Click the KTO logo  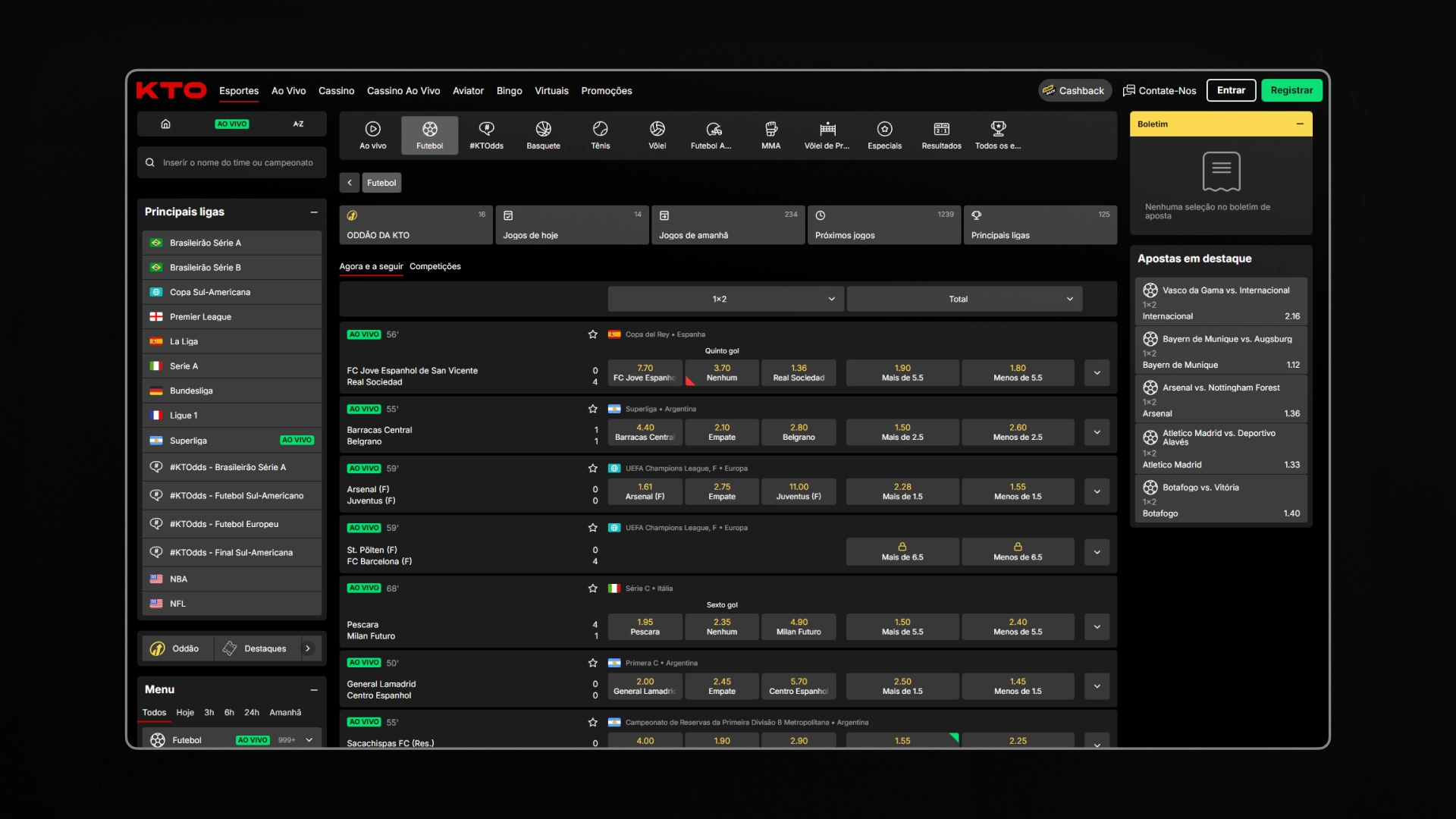coord(171,90)
